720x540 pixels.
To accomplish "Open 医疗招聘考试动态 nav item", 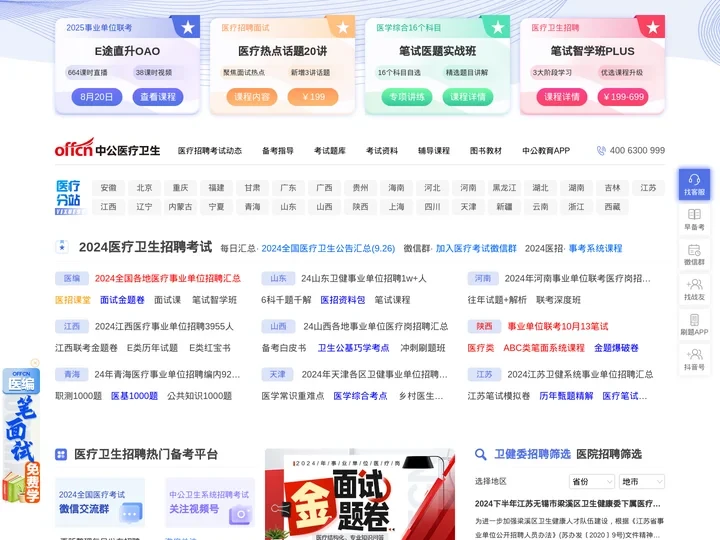I will click(210, 151).
